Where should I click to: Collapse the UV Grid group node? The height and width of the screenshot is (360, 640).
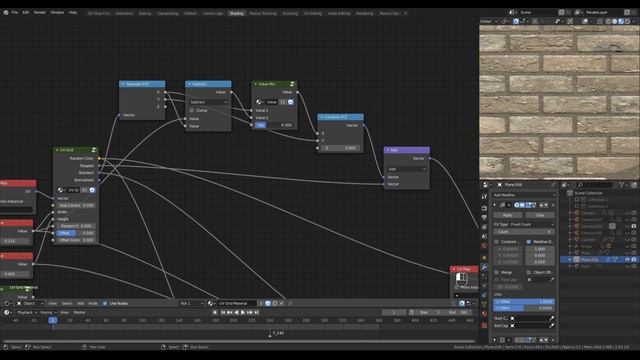pyautogui.click(x=57, y=150)
